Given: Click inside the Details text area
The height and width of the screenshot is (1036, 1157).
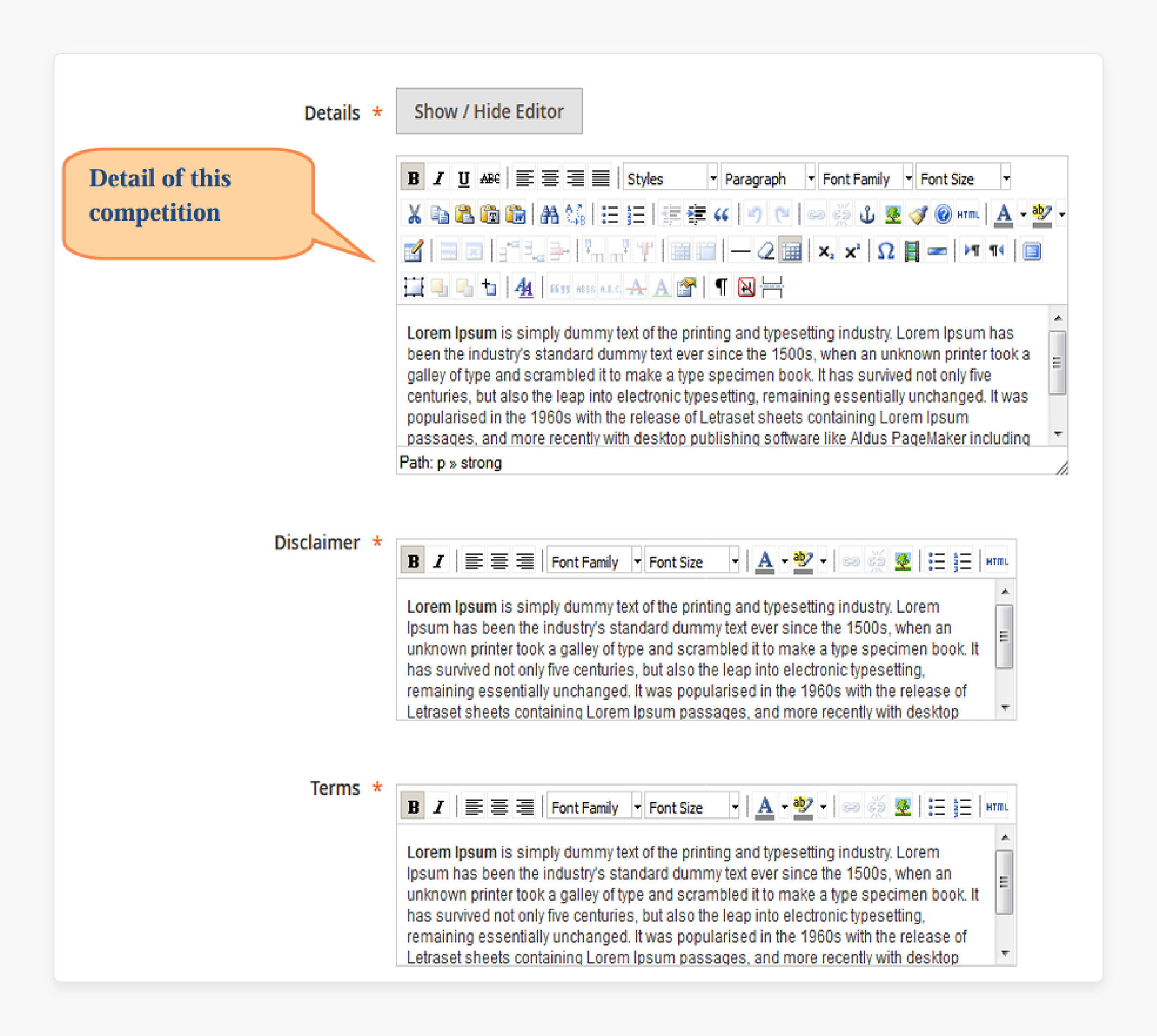Looking at the screenshot, I should click(x=722, y=376).
